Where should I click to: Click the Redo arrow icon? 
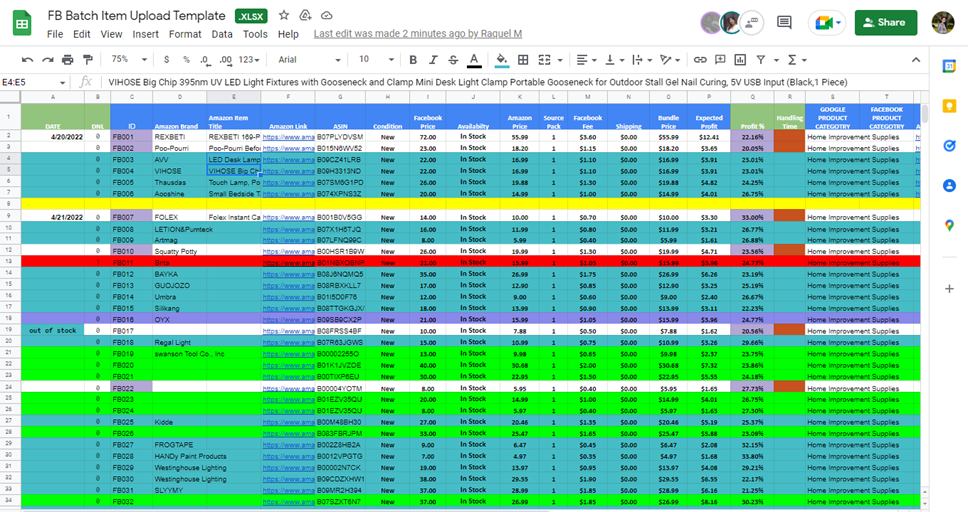coord(48,60)
